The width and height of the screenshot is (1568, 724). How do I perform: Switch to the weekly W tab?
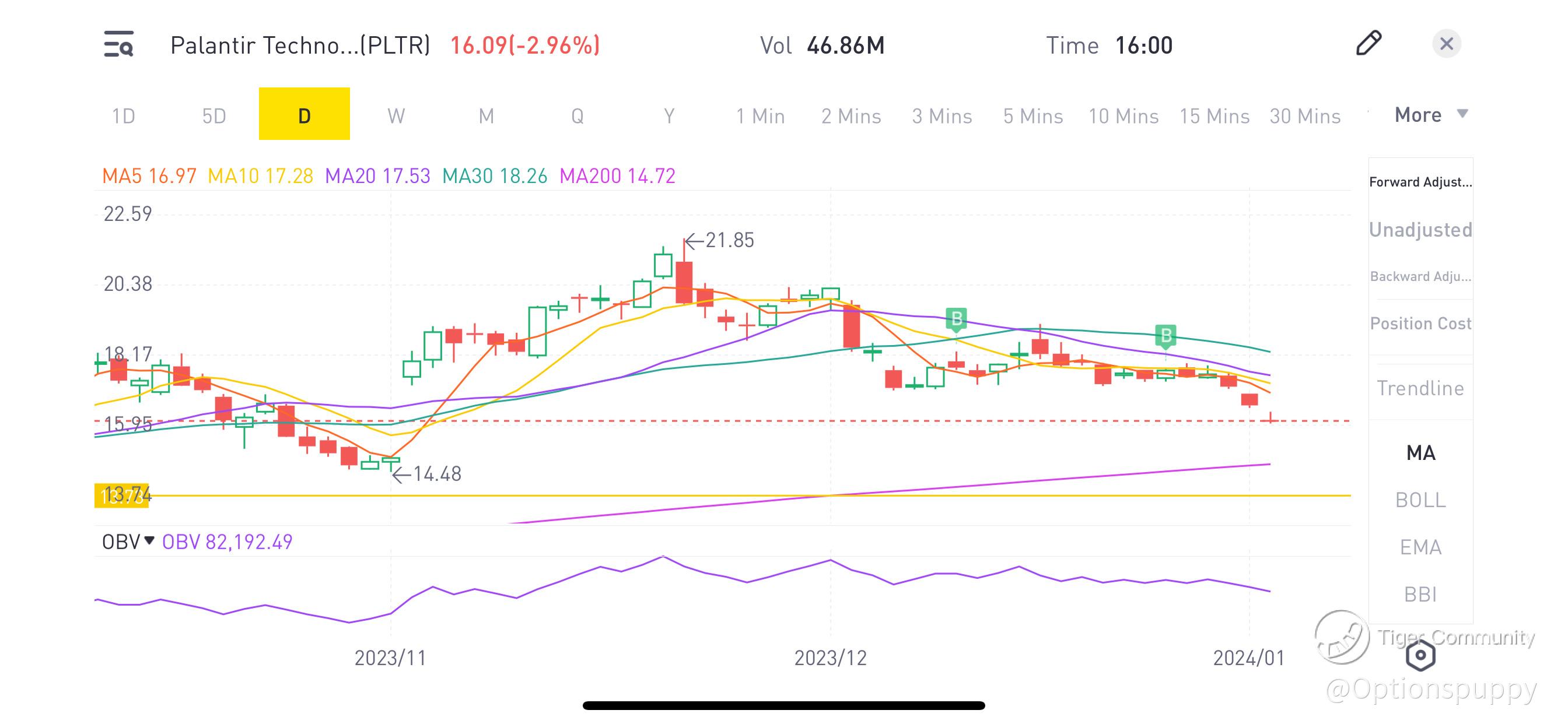395,115
